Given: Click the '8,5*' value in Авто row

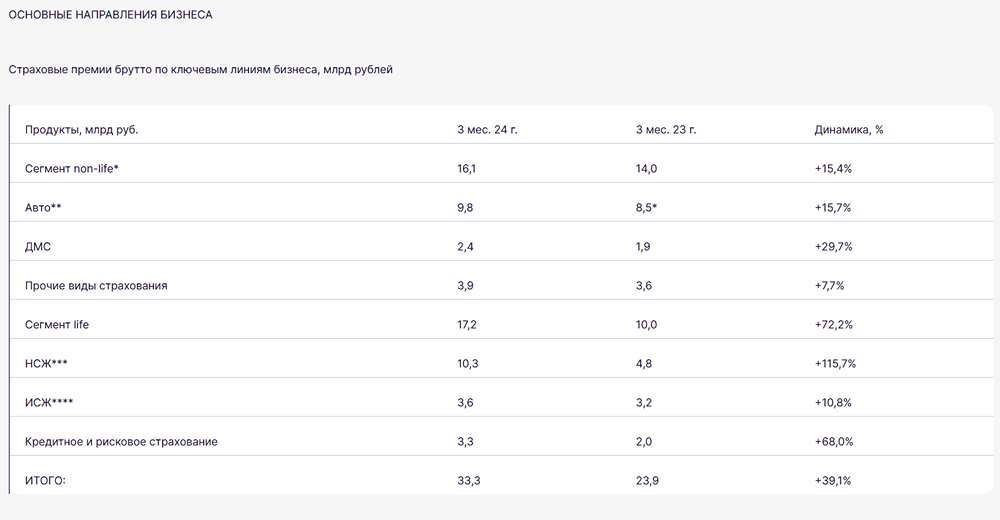Looking at the screenshot, I should (x=649, y=208).
